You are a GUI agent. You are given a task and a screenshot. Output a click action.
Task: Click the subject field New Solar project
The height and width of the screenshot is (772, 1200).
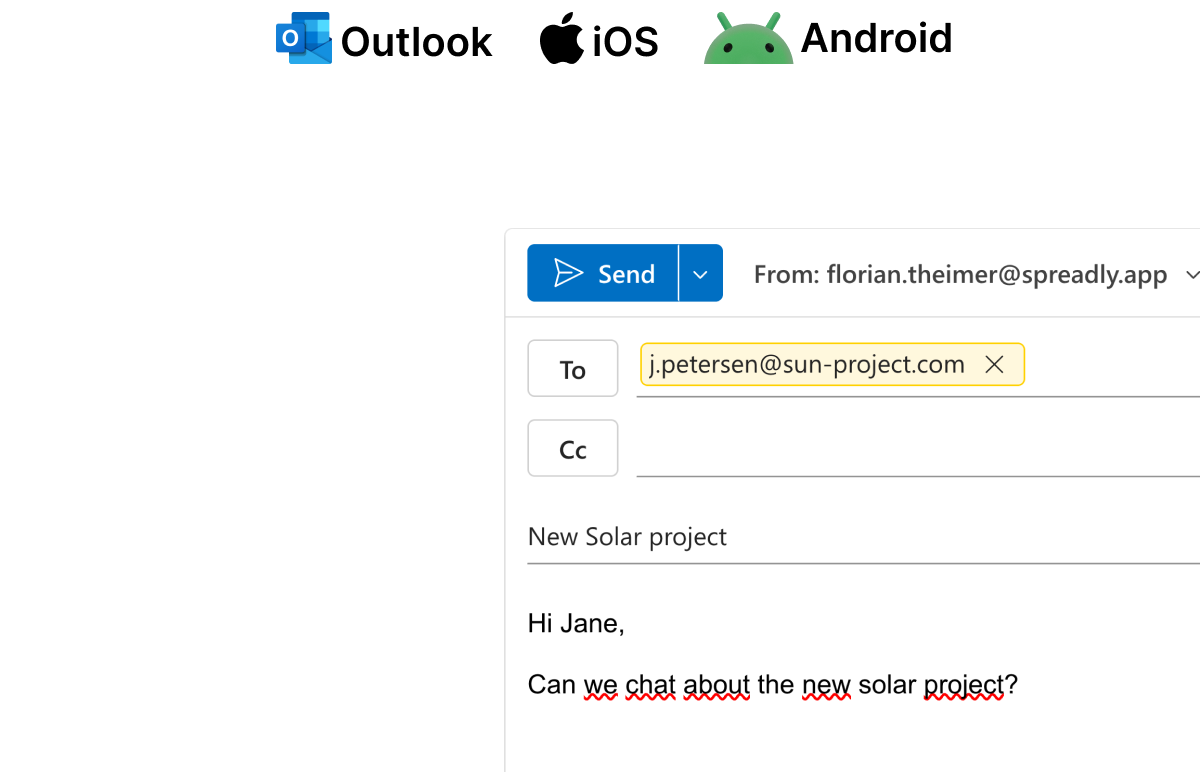click(x=864, y=537)
